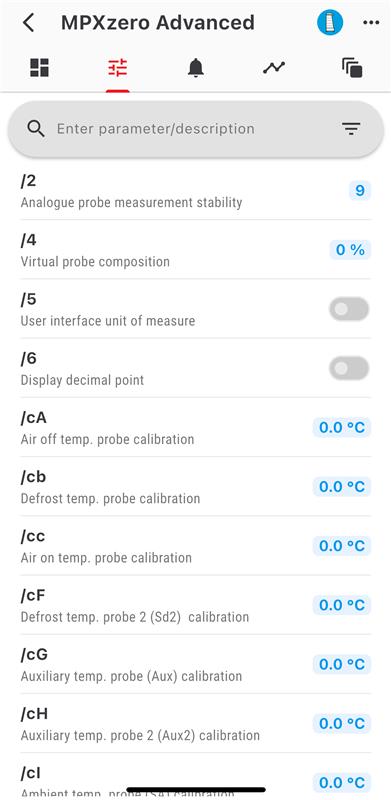Open the blue device profile icon
391x800 pixels.
pos(330,23)
